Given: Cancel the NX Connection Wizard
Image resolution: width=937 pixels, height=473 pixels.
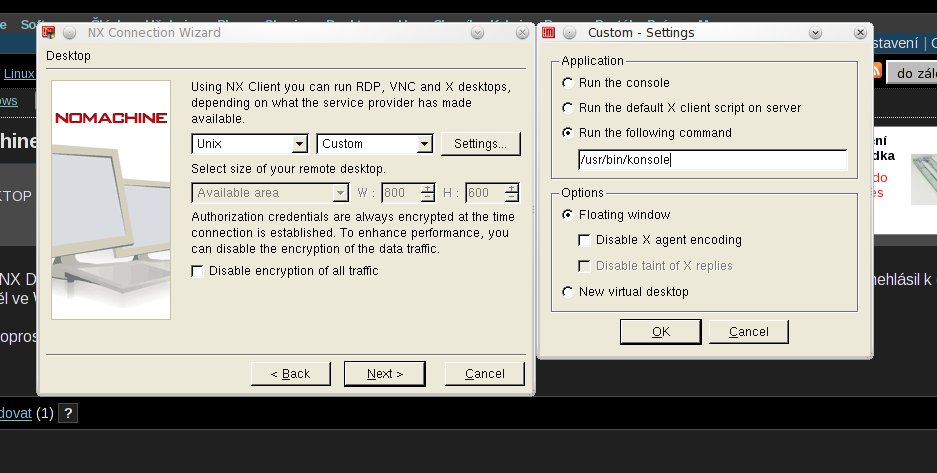Looking at the screenshot, I should click(485, 374).
